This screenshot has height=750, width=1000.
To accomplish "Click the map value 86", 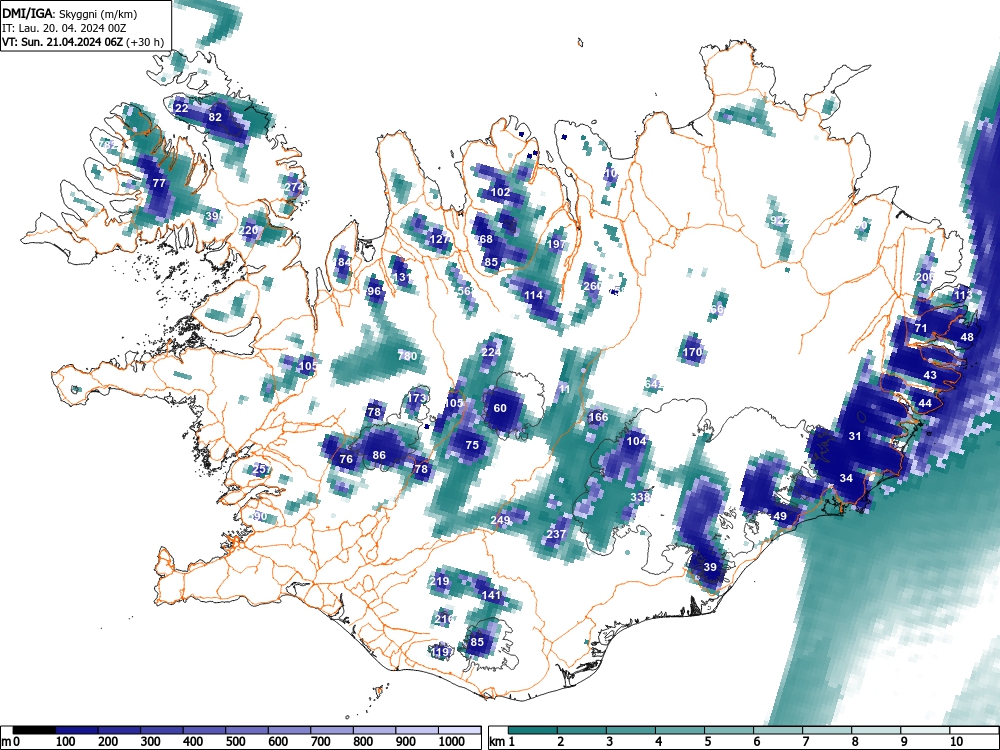I will click(379, 455).
